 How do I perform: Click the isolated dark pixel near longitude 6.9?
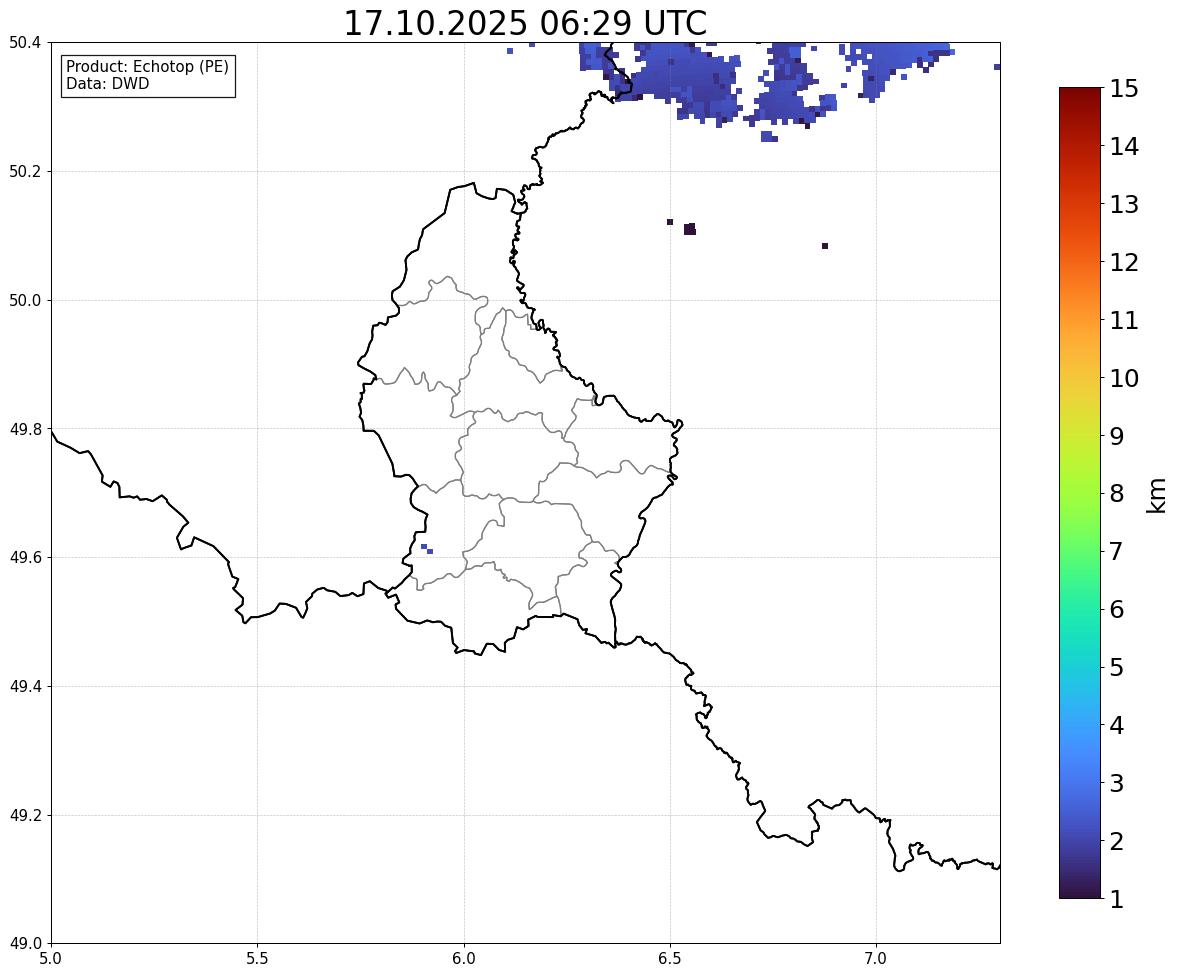click(825, 246)
